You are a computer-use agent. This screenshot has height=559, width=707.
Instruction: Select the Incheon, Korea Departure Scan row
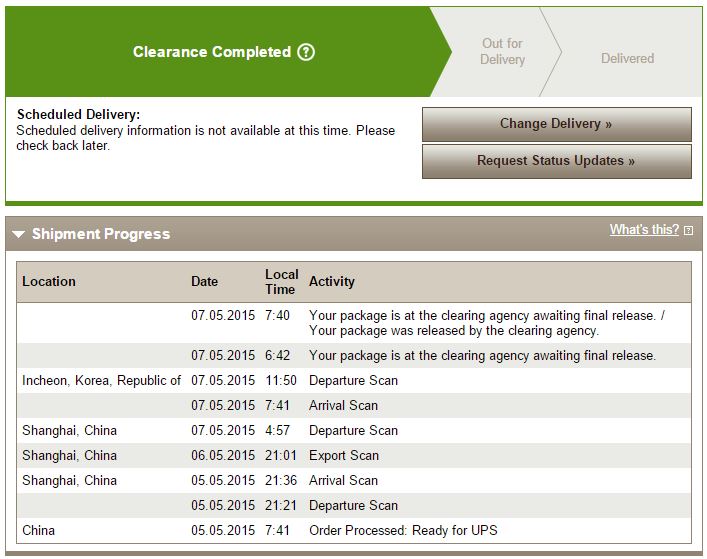354,380
